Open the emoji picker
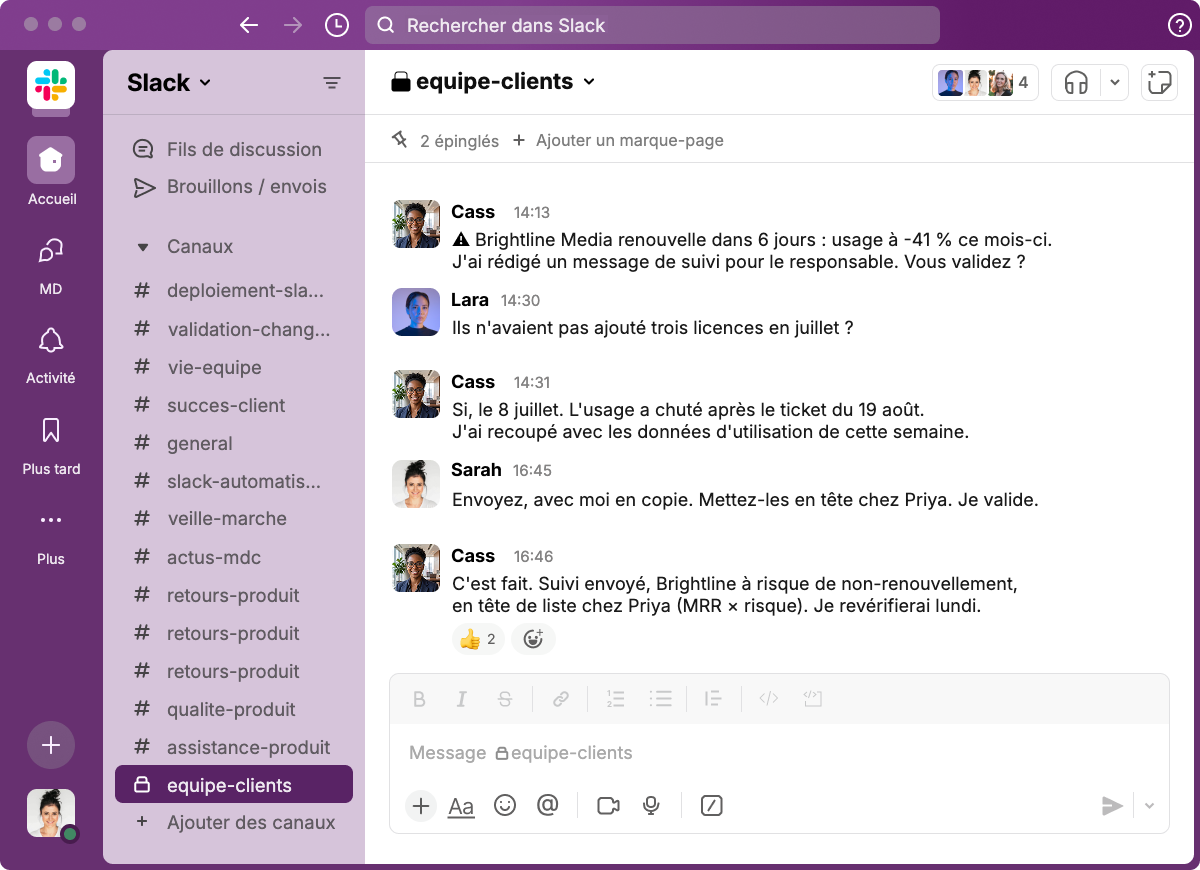 tap(505, 805)
